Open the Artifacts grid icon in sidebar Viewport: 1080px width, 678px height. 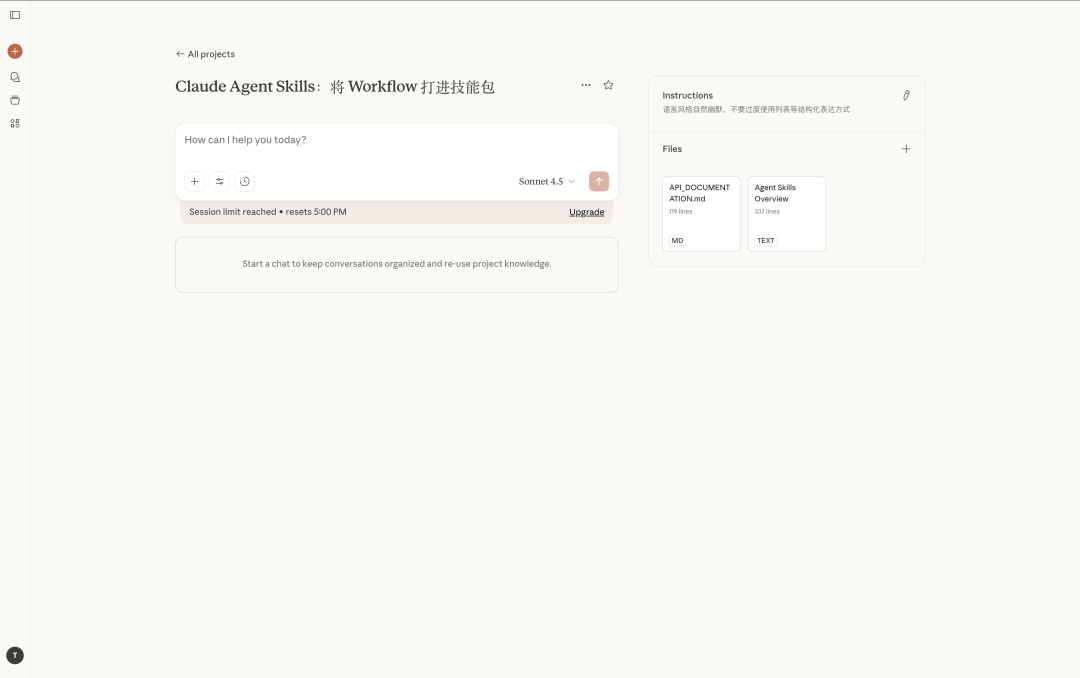15,123
